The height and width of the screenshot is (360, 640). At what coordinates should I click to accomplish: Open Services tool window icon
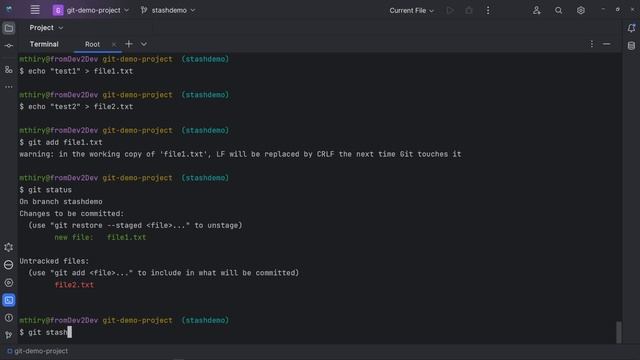(x=9, y=247)
